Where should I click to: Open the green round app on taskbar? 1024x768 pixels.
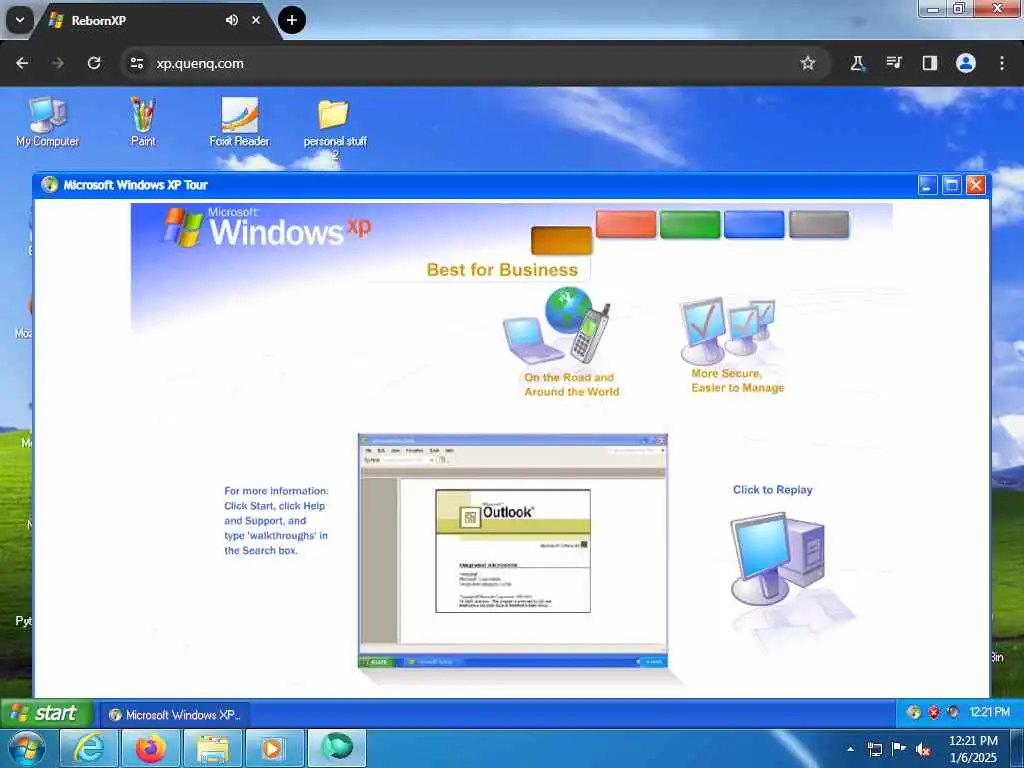click(337, 748)
